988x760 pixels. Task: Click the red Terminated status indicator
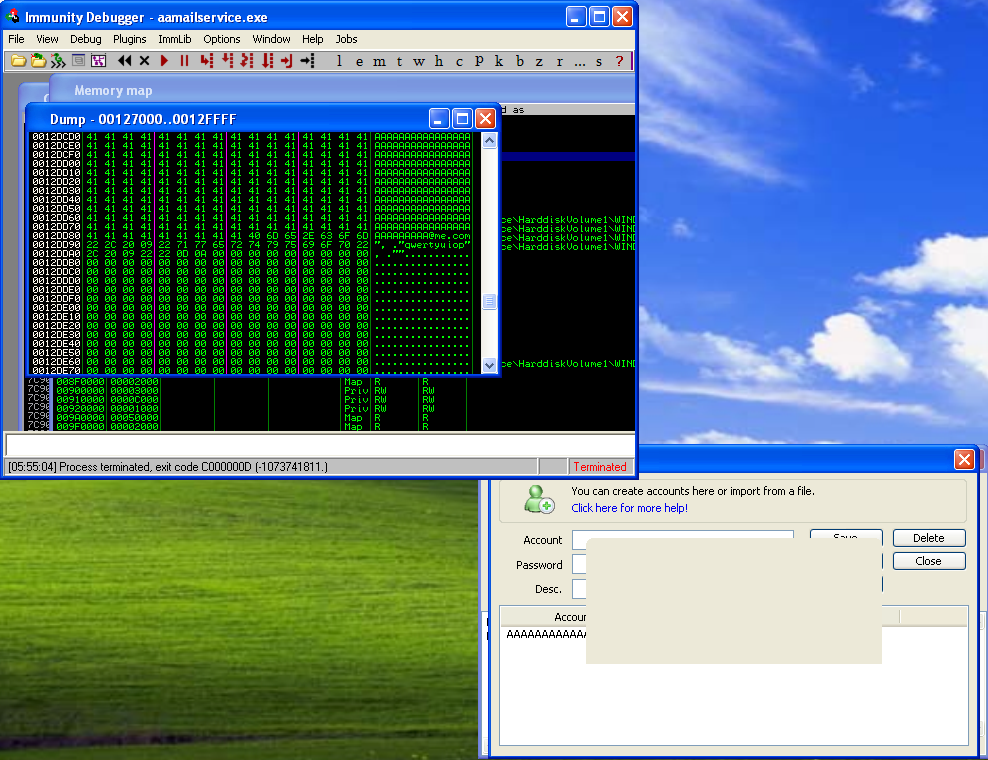[x=600, y=467]
